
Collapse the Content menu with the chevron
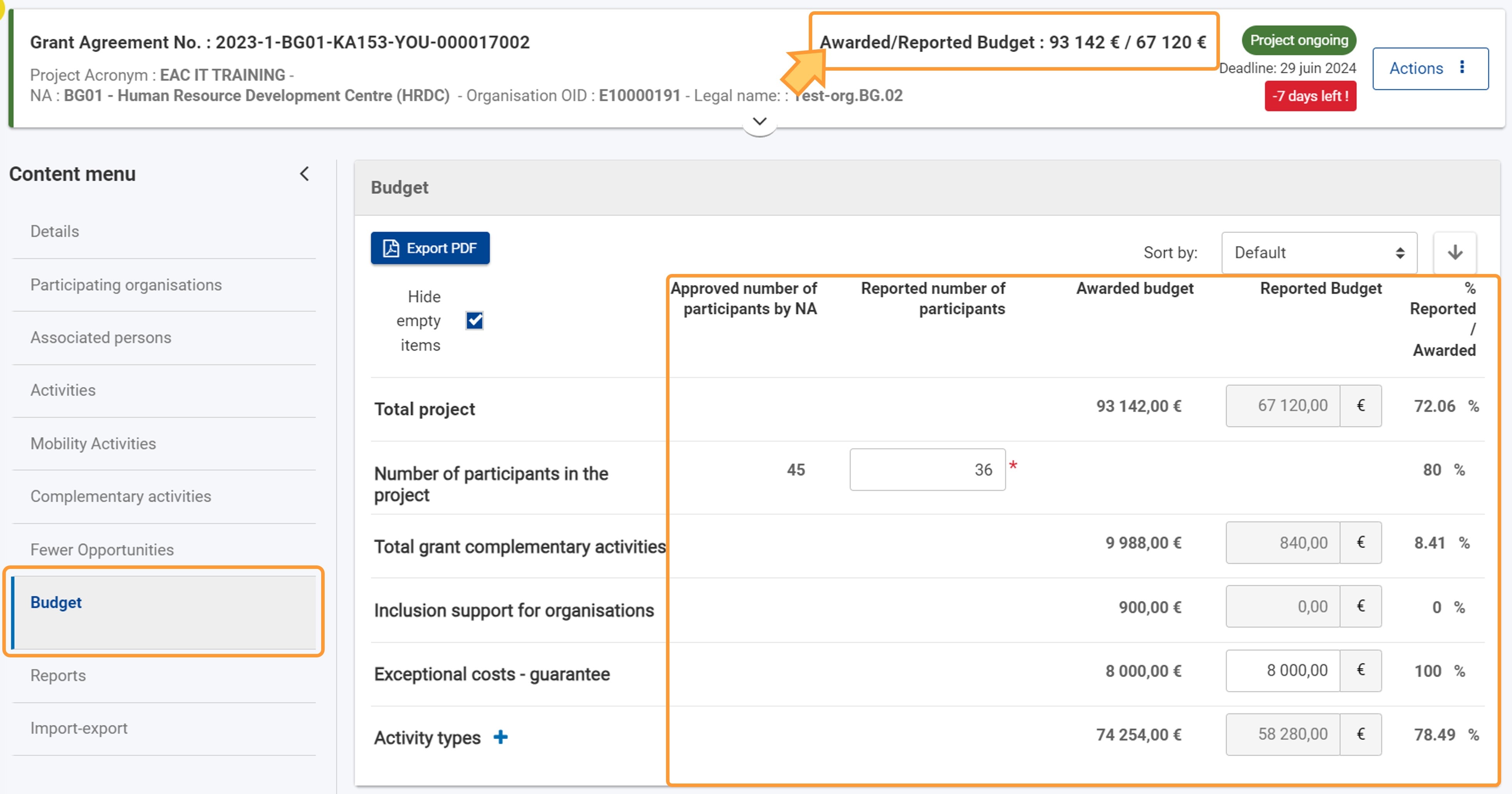pyautogui.click(x=304, y=174)
